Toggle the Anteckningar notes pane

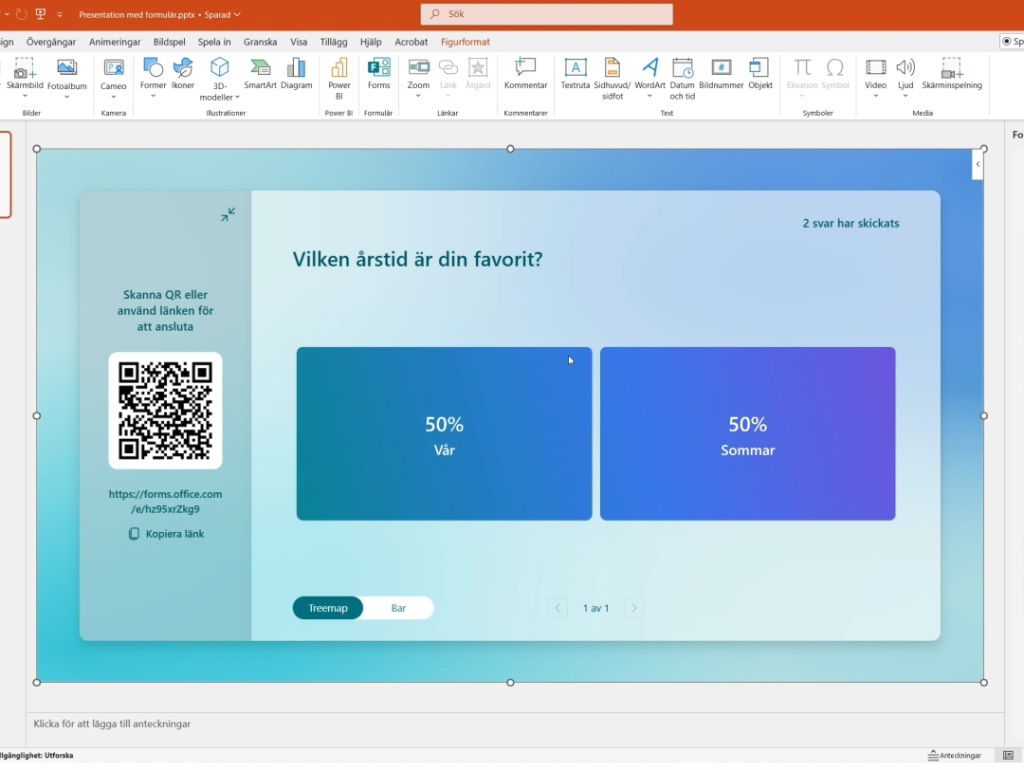(954, 756)
